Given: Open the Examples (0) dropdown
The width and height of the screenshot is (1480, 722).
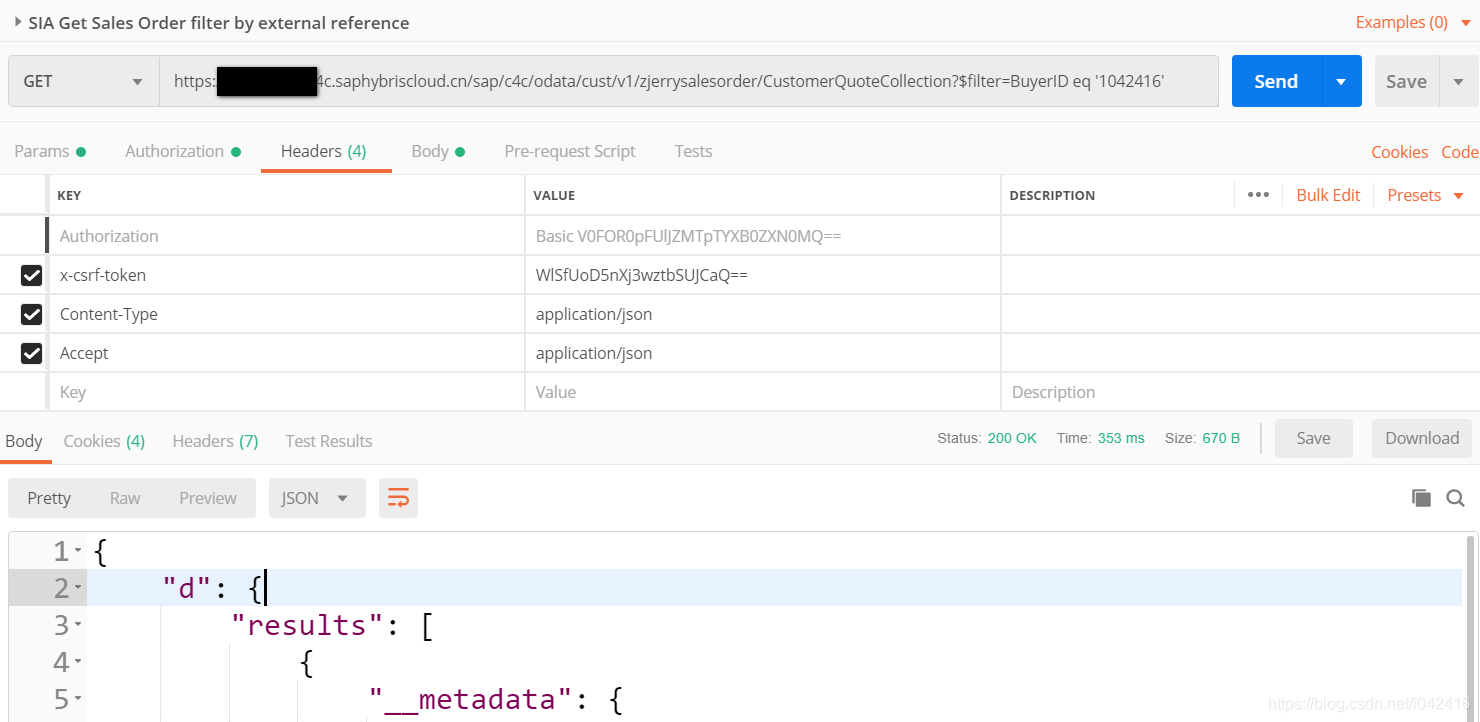Looking at the screenshot, I should tap(1413, 22).
